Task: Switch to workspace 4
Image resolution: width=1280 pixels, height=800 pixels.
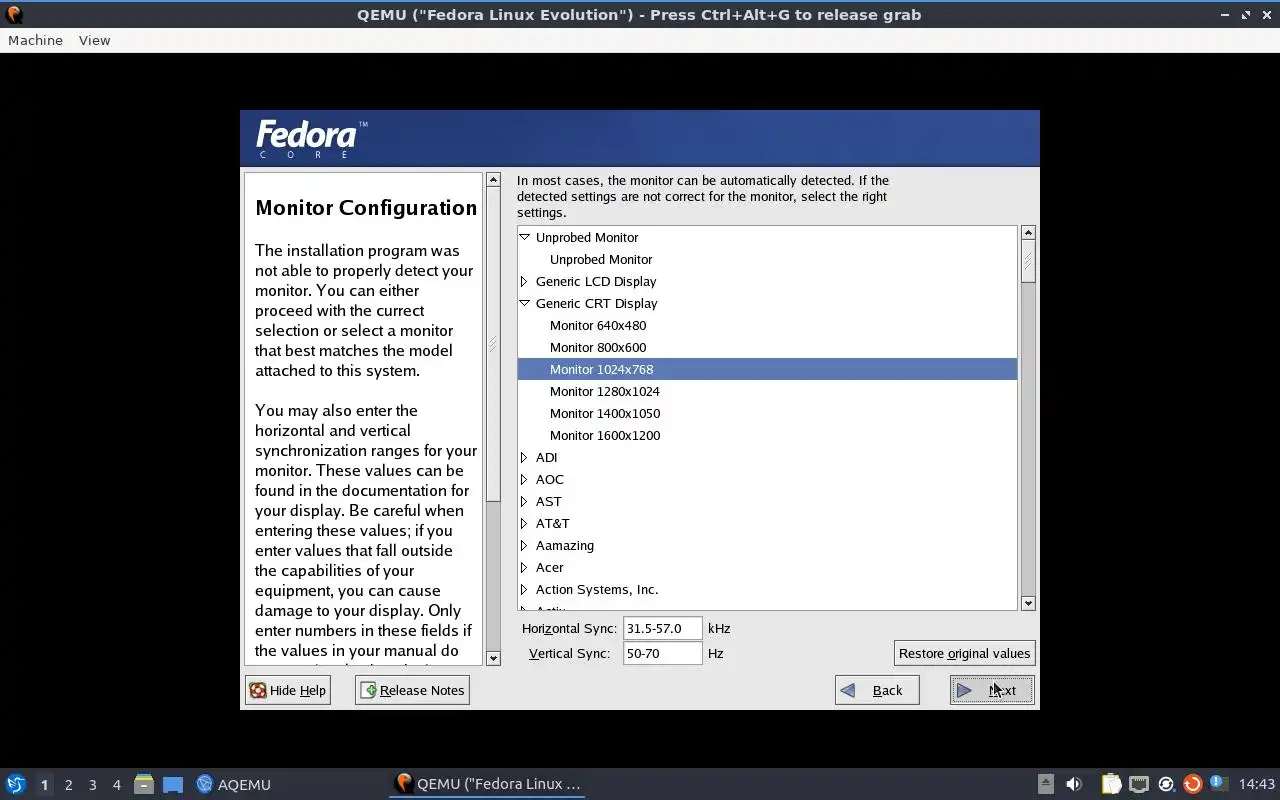Action: pos(116,784)
